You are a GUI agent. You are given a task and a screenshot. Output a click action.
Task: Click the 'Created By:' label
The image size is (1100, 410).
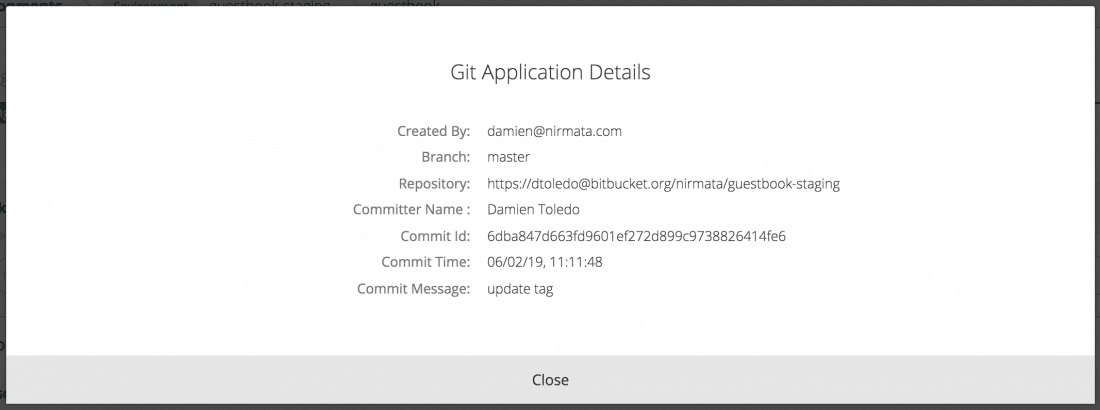pos(434,131)
